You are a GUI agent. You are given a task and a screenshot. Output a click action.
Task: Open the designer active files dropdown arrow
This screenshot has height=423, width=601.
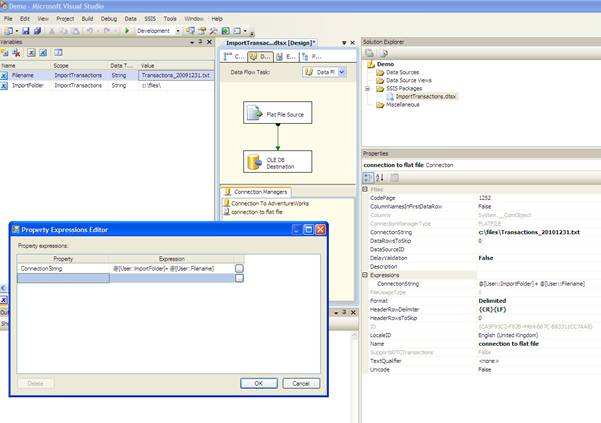pos(344,43)
